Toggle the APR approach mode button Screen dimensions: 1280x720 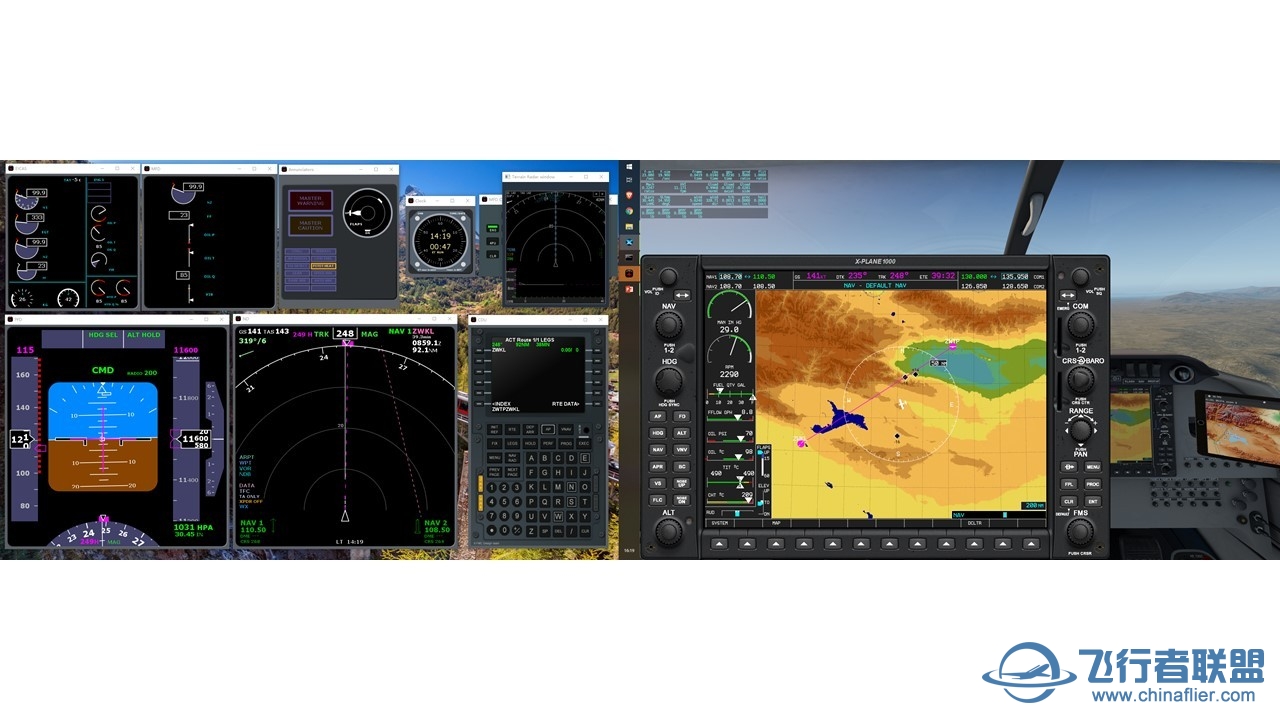[657, 466]
